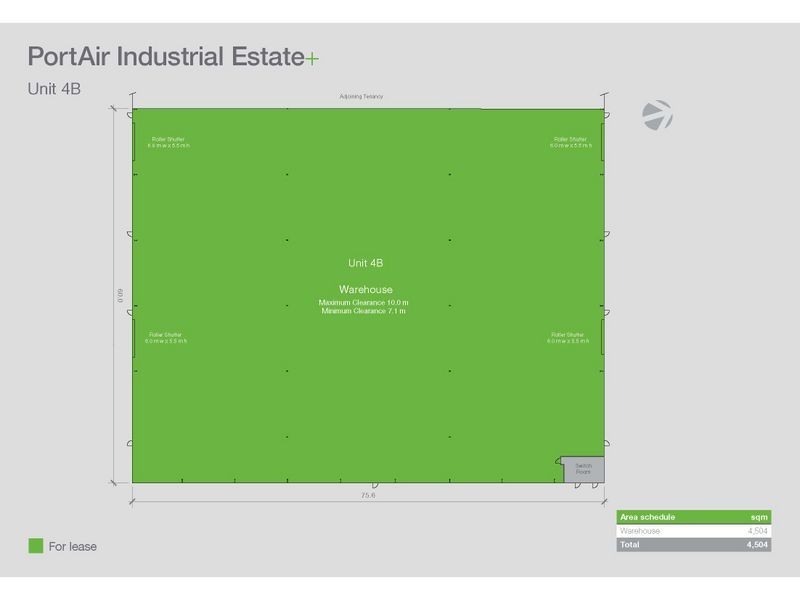This screenshot has height=600, width=800.
Task: Click the green plus sign in the title
Action: pos(312,57)
